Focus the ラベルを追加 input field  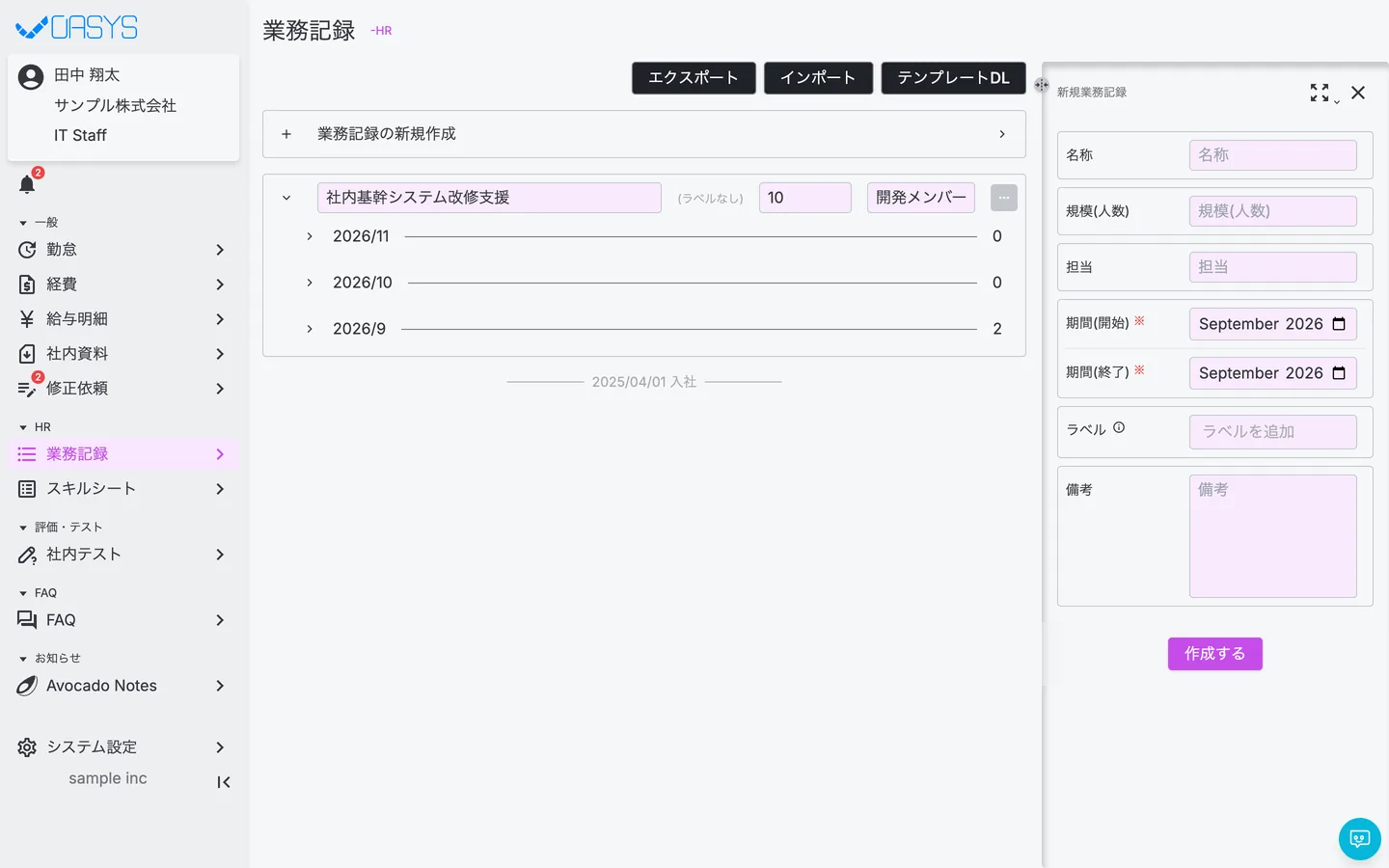[1273, 432]
